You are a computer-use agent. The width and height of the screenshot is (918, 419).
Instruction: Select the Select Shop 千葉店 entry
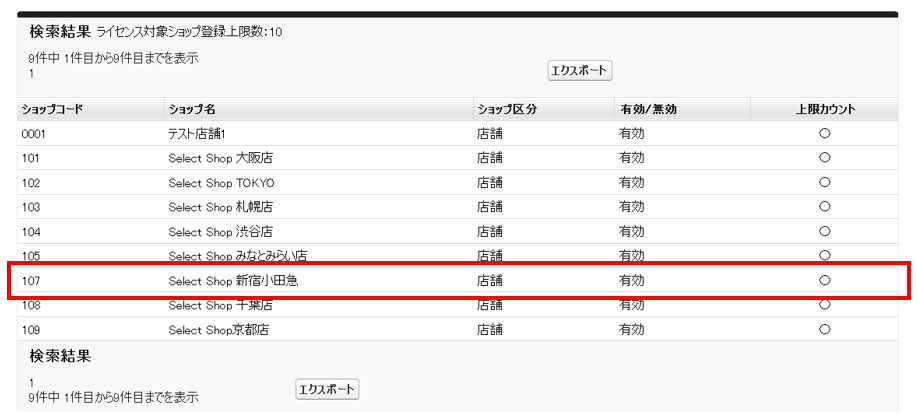pyautogui.click(x=220, y=305)
